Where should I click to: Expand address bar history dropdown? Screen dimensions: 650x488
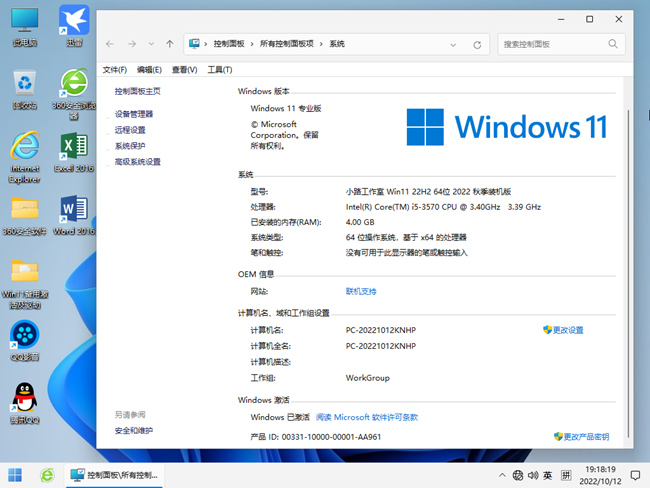453,45
